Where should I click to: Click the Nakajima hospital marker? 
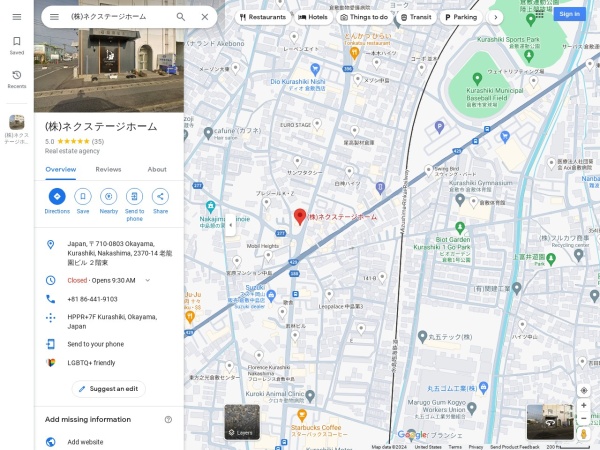click(210, 207)
